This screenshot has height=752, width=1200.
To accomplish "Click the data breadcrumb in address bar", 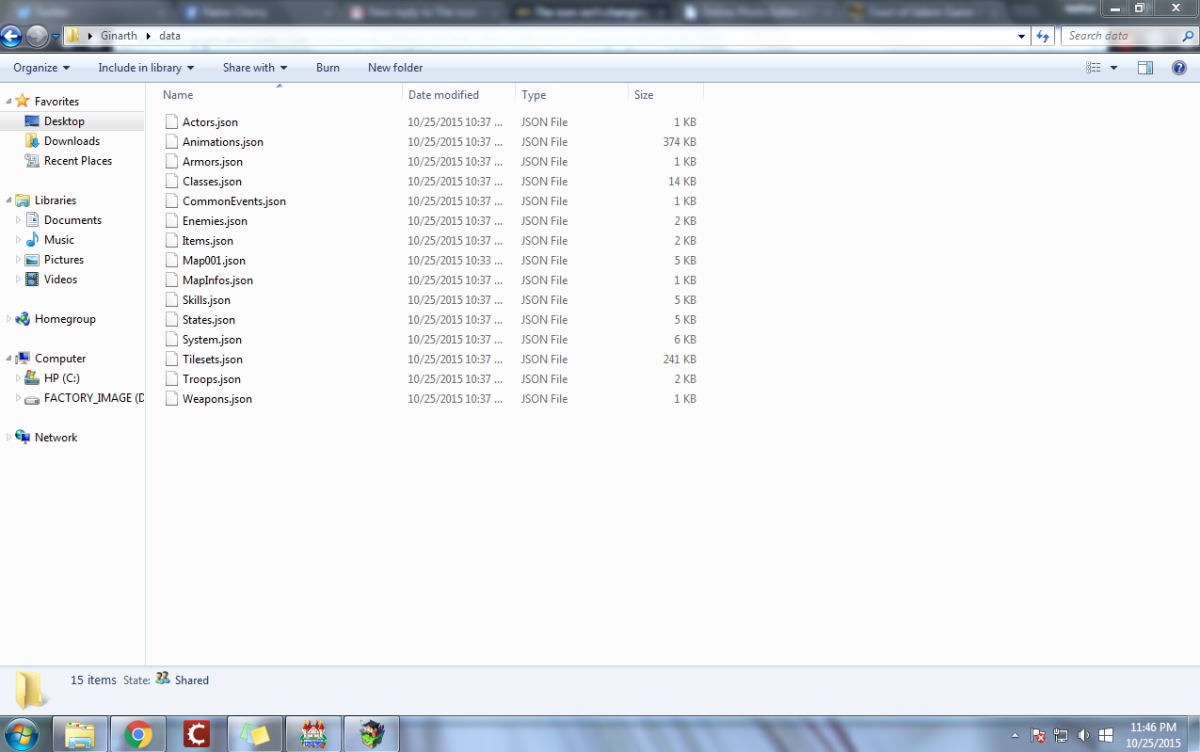I will [170, 36].
